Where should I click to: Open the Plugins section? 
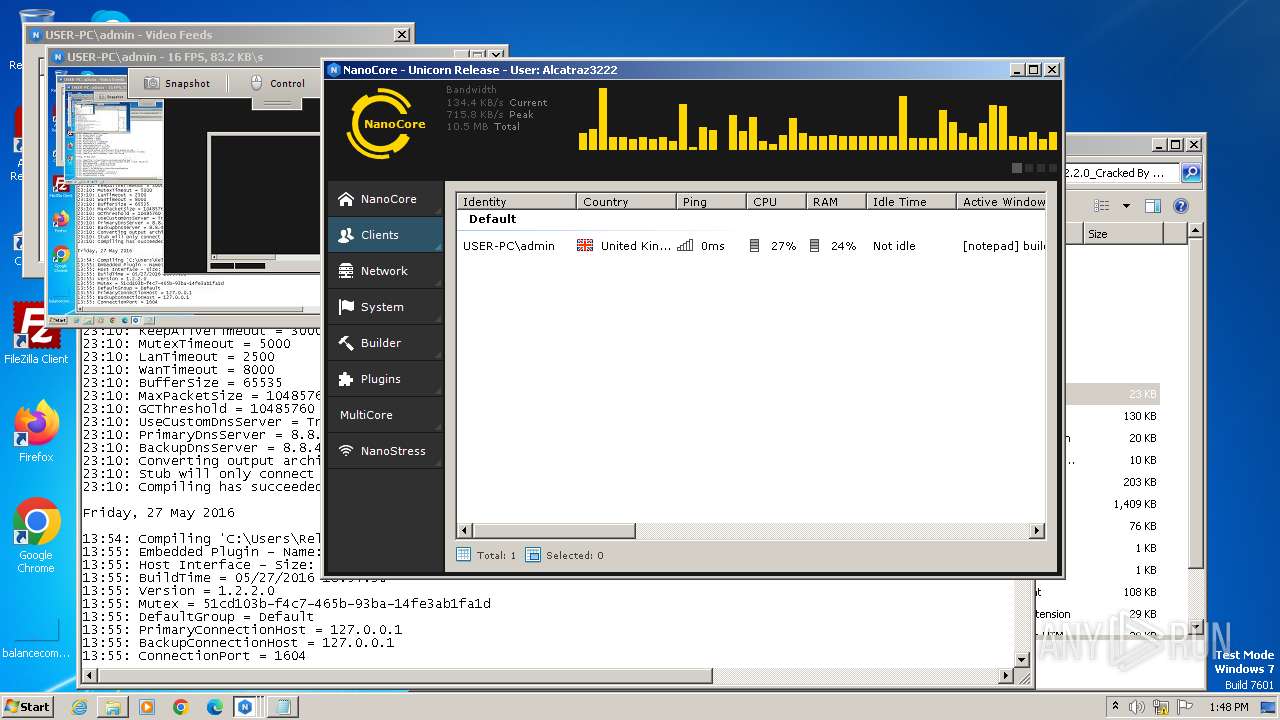point(385,379)
